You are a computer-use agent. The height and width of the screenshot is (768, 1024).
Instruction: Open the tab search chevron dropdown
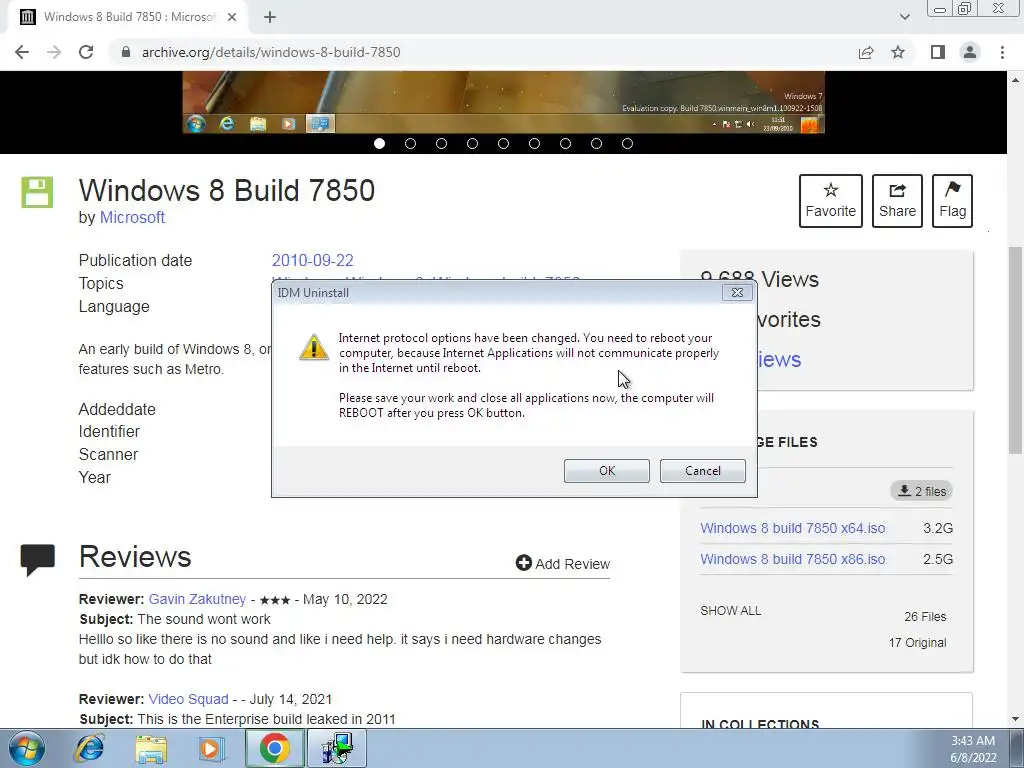pos(904,17)
